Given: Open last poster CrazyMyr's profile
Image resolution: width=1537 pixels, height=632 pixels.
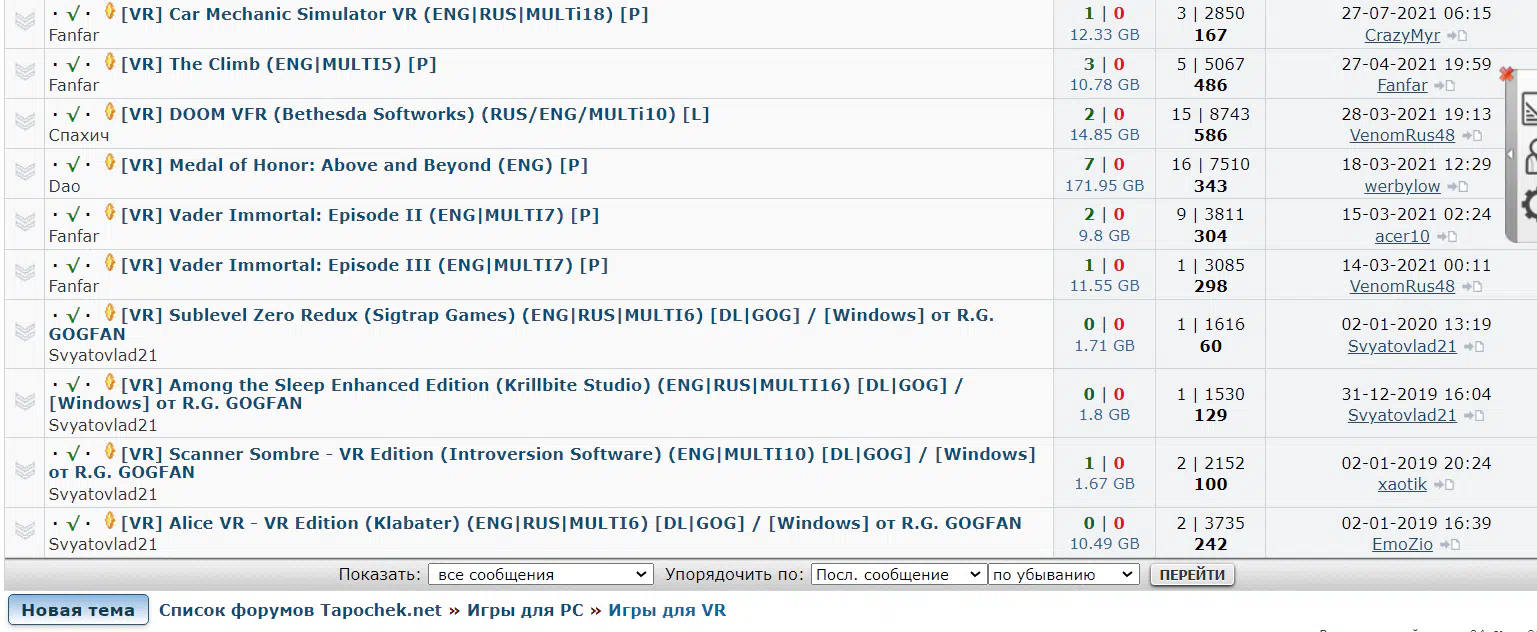Looking at the screenshot, I should 1402,36.
